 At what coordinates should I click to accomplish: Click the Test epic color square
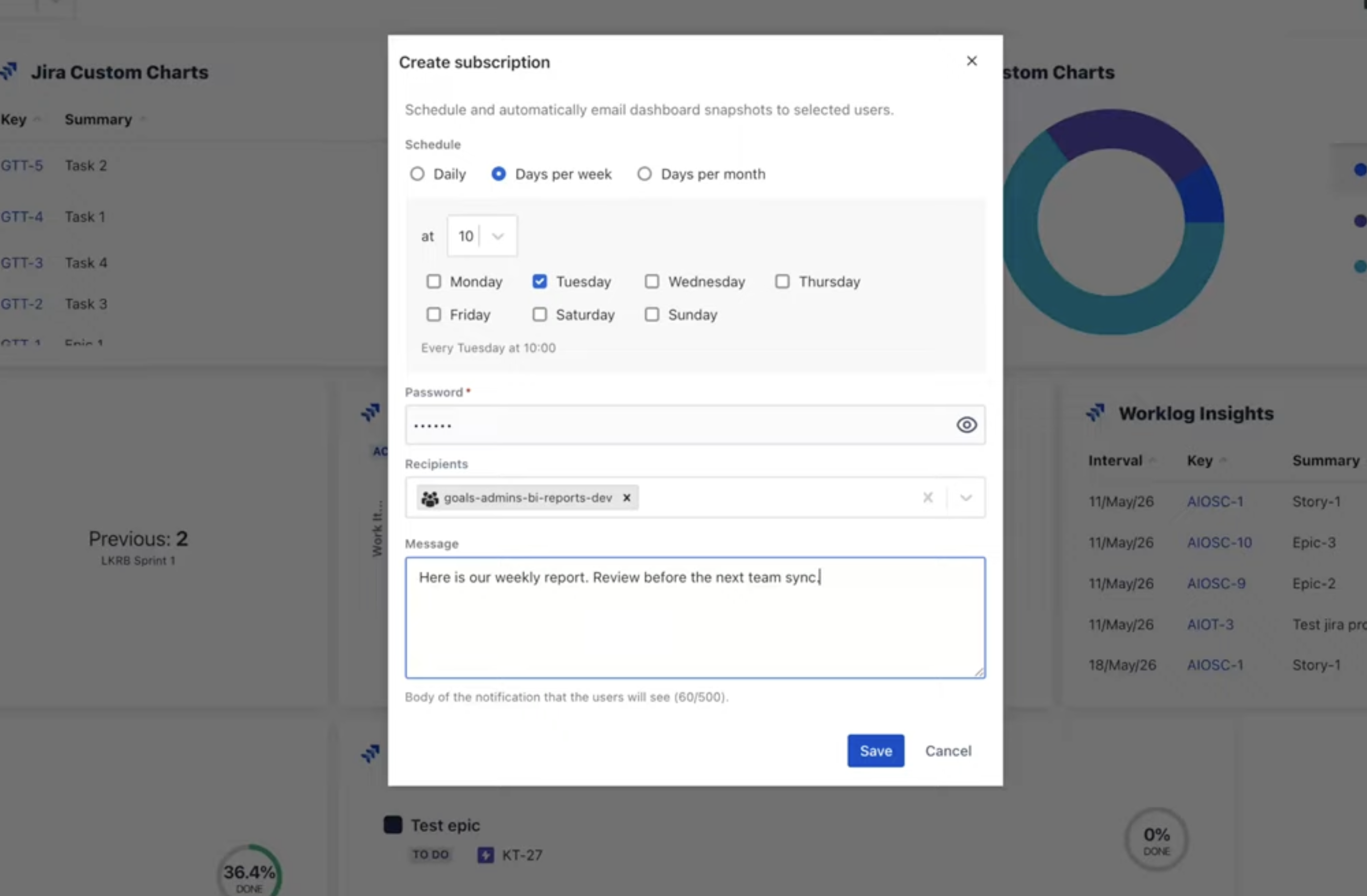(393, 825)
